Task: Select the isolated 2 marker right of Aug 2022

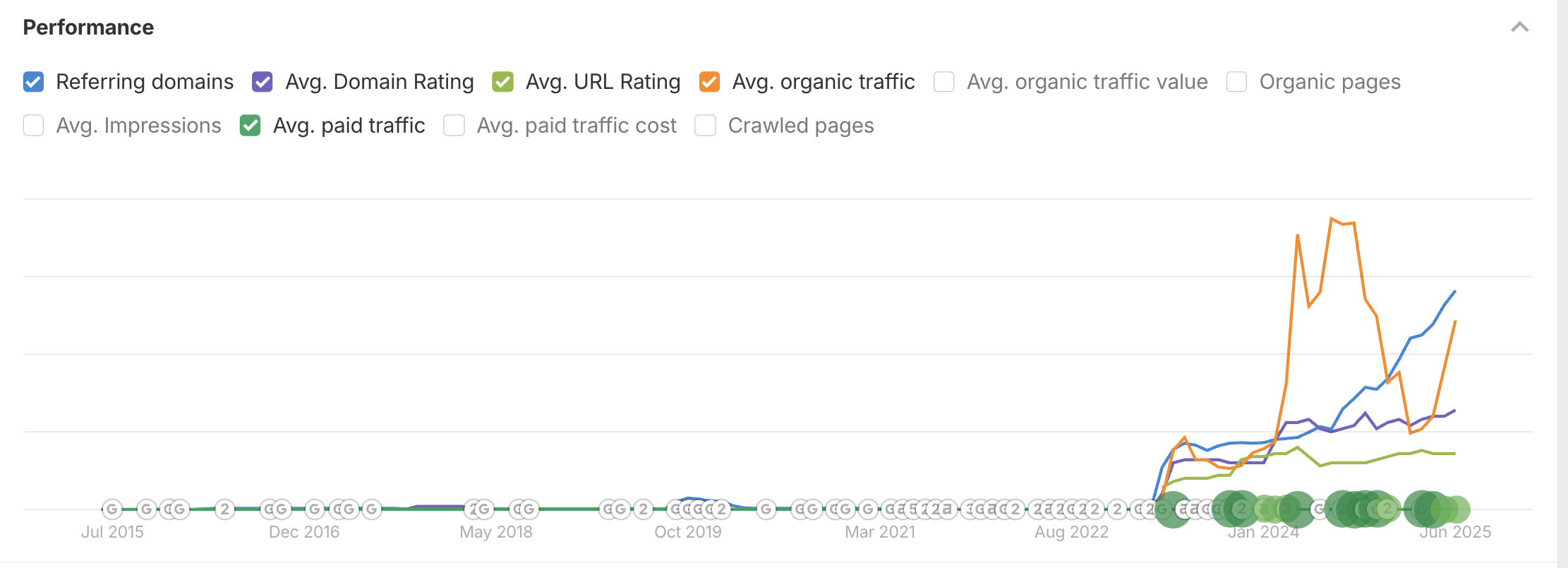Action: tap(1117, 509)
